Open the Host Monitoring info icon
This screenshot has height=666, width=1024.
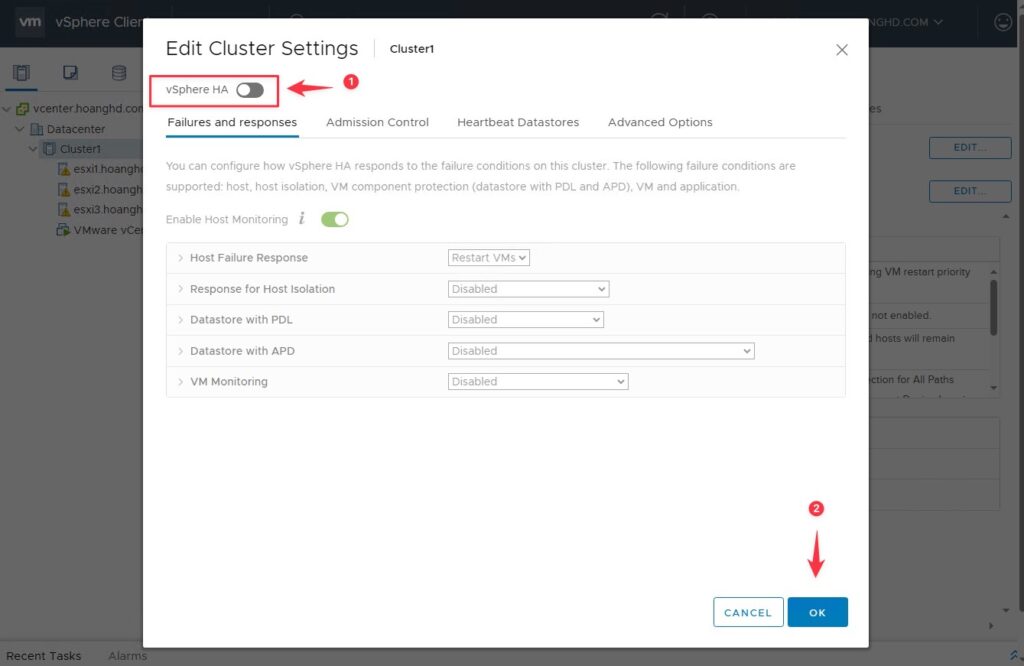[x=302, y=218]
